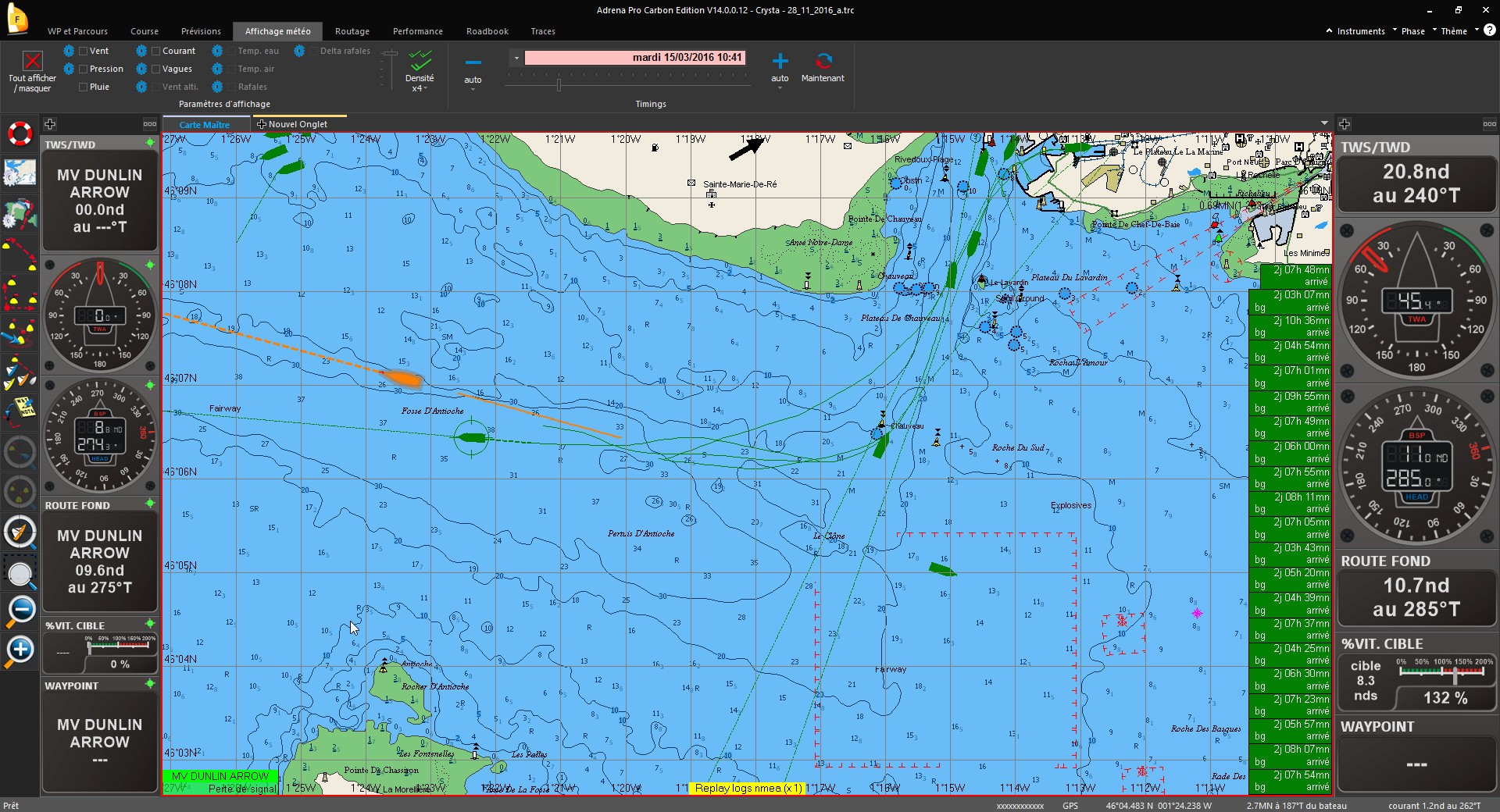Add instrument with right panel plus button
The height and width of the screenshot is (812, 1500).
(x=1345, y=124)
